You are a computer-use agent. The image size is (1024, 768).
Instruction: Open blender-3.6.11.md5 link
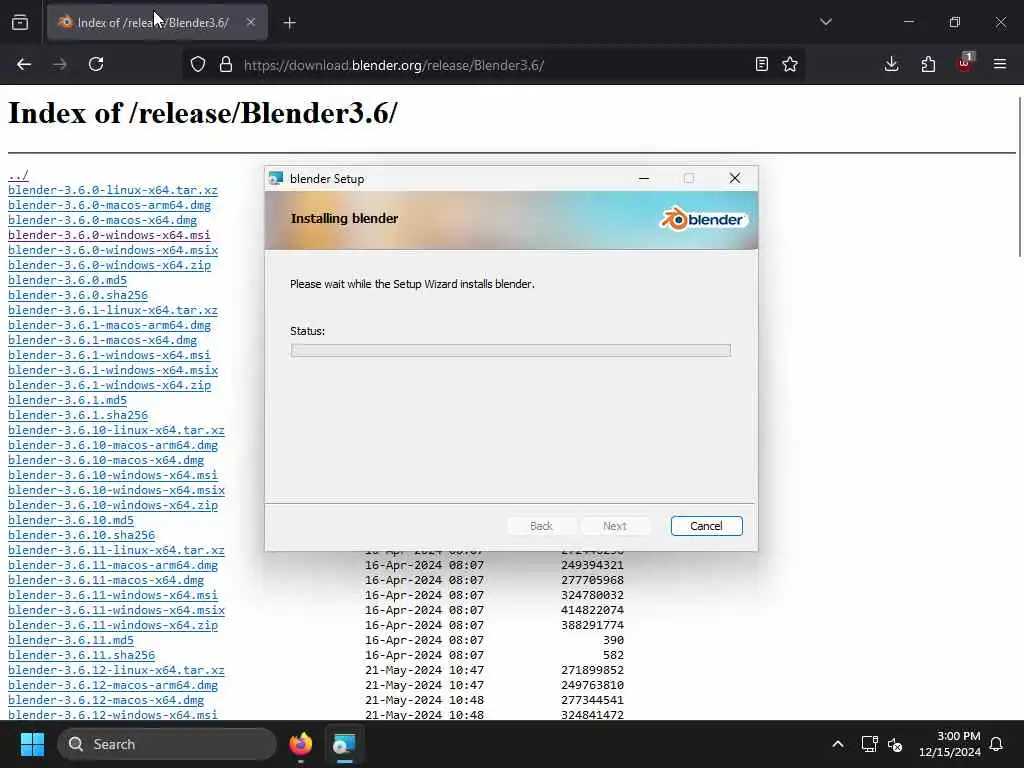71,641
